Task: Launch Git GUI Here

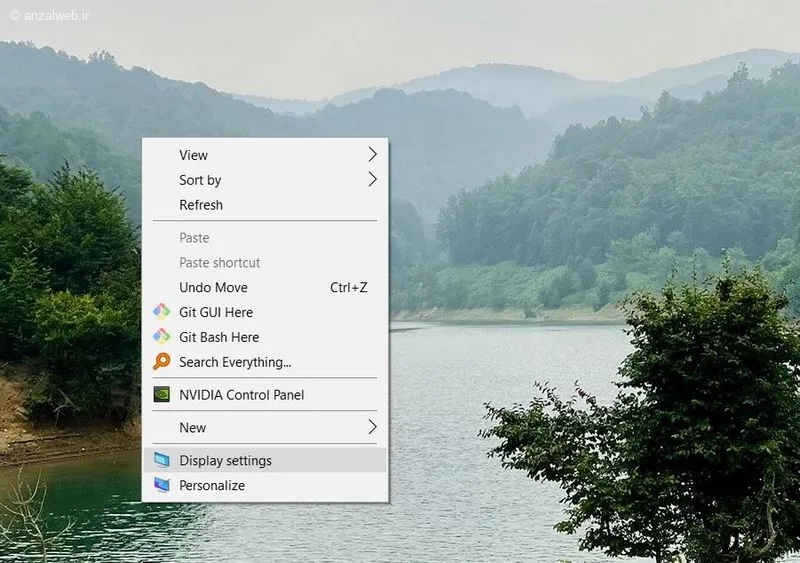Action: pos(265,312)
